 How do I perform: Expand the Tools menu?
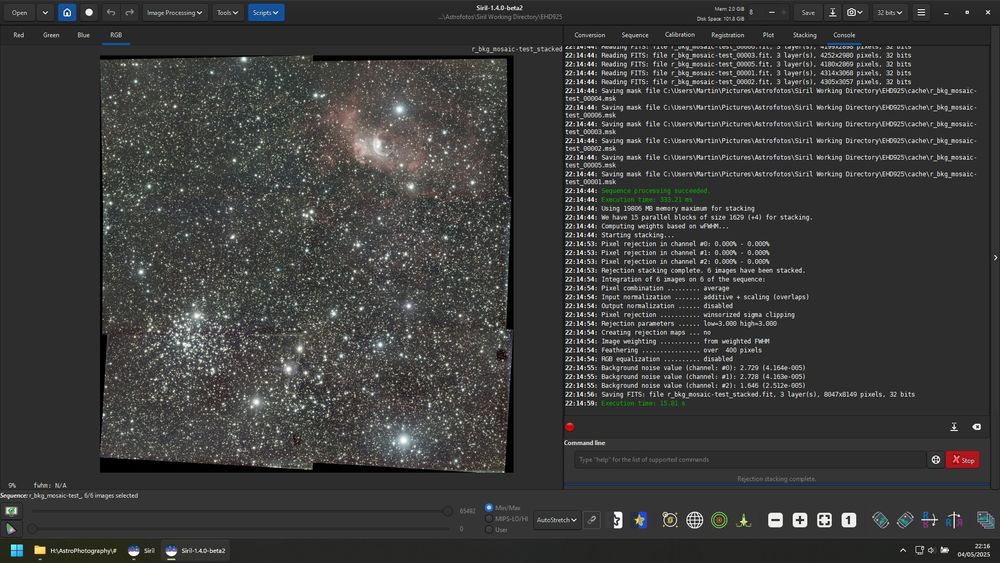tap(227, 12)
